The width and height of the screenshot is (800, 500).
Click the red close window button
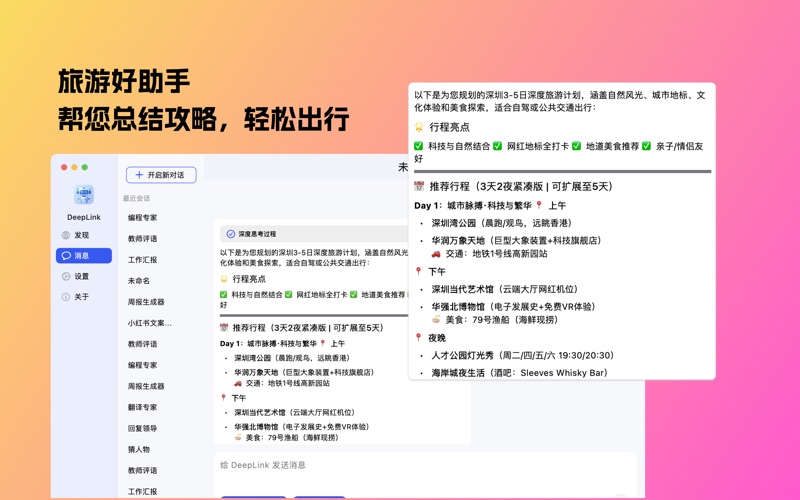click(64, 167)
